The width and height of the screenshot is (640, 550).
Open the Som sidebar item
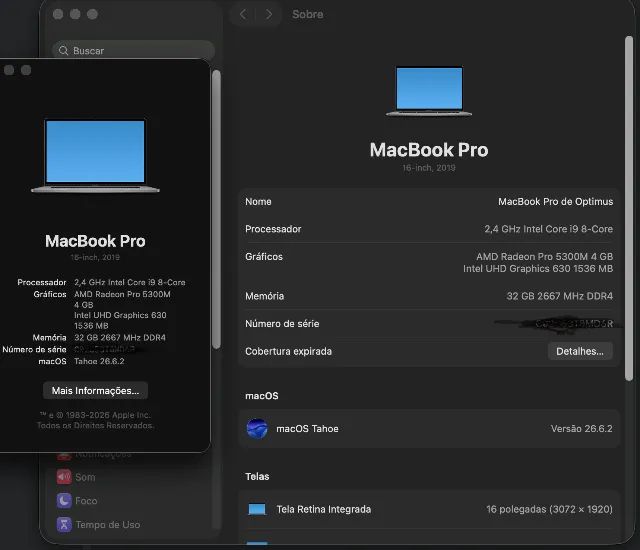tap(76, 477)
